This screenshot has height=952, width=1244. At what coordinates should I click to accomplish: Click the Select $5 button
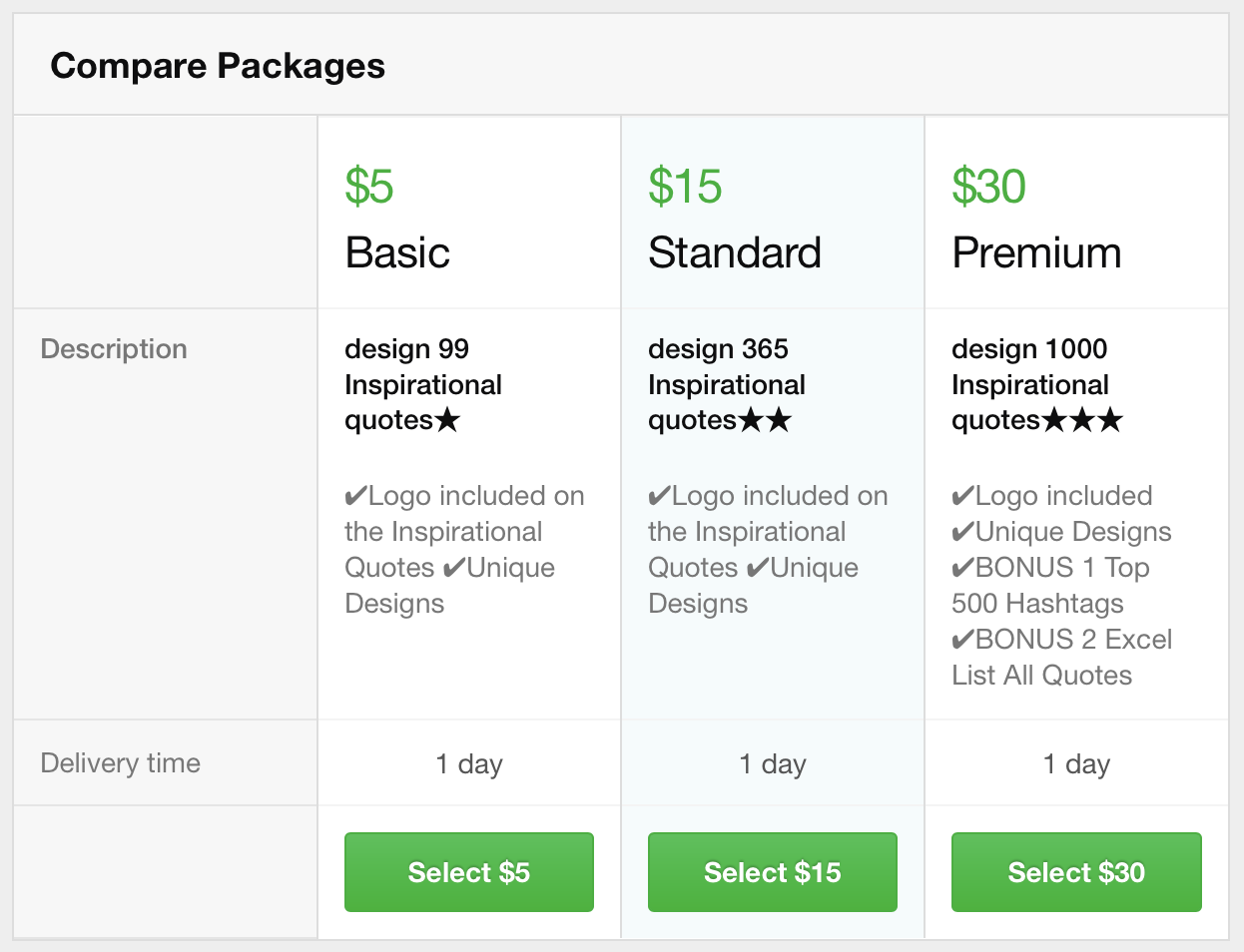468,872
